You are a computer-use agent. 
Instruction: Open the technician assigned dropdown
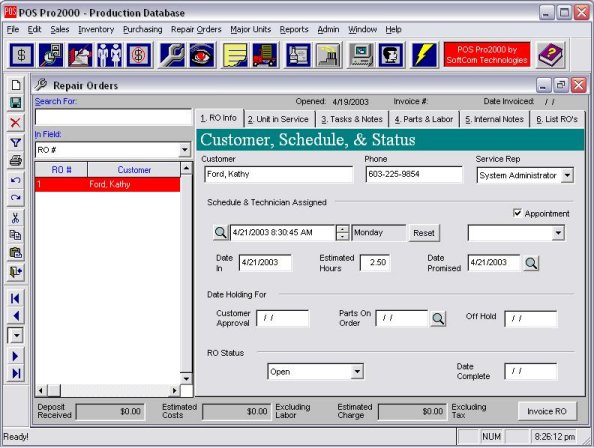pyautogui.click(x=558, y=233)
